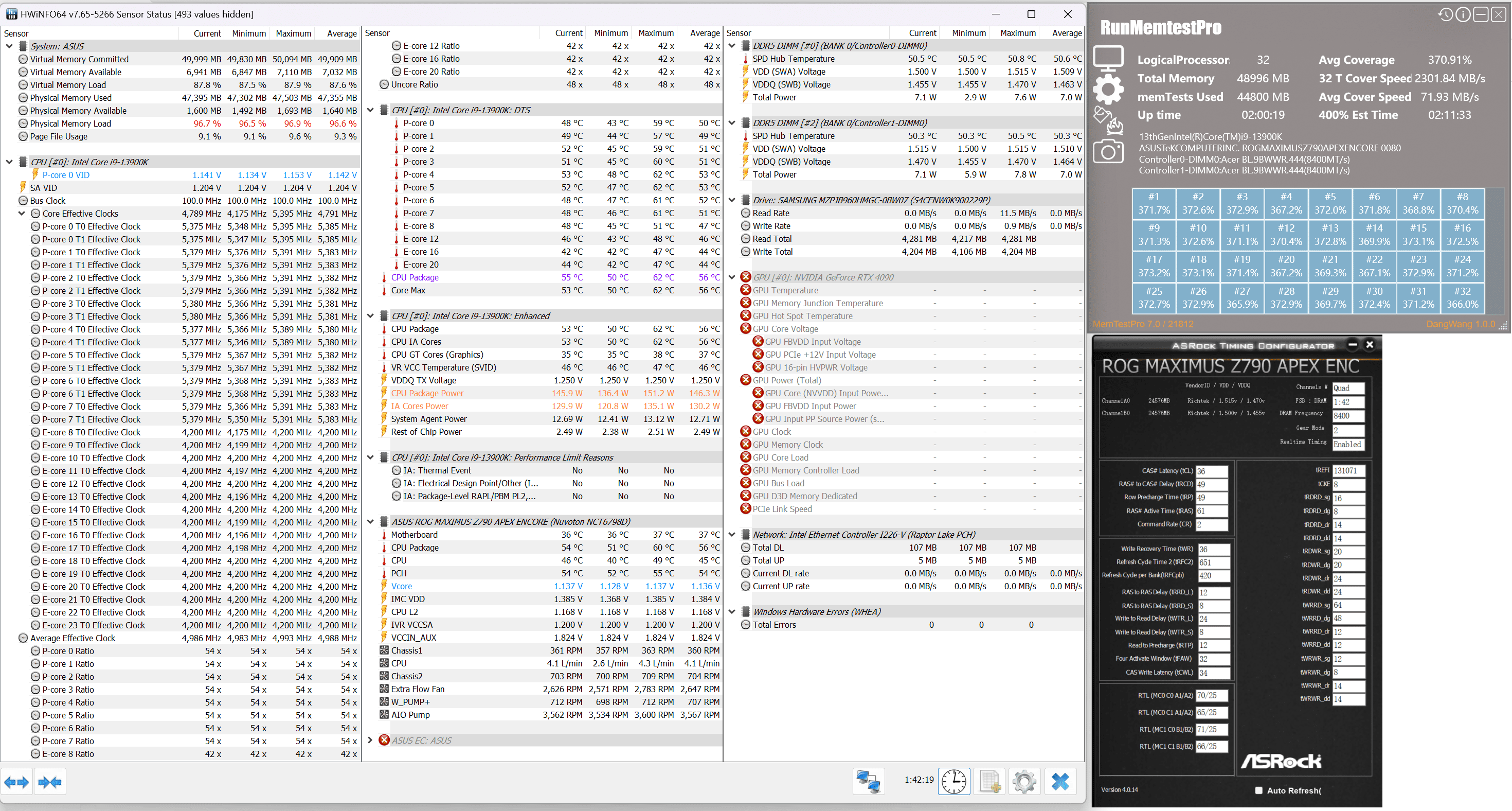1512x811 pixels.
Task: Select the CPU Package Power sensor row
Action: point(427,393)
